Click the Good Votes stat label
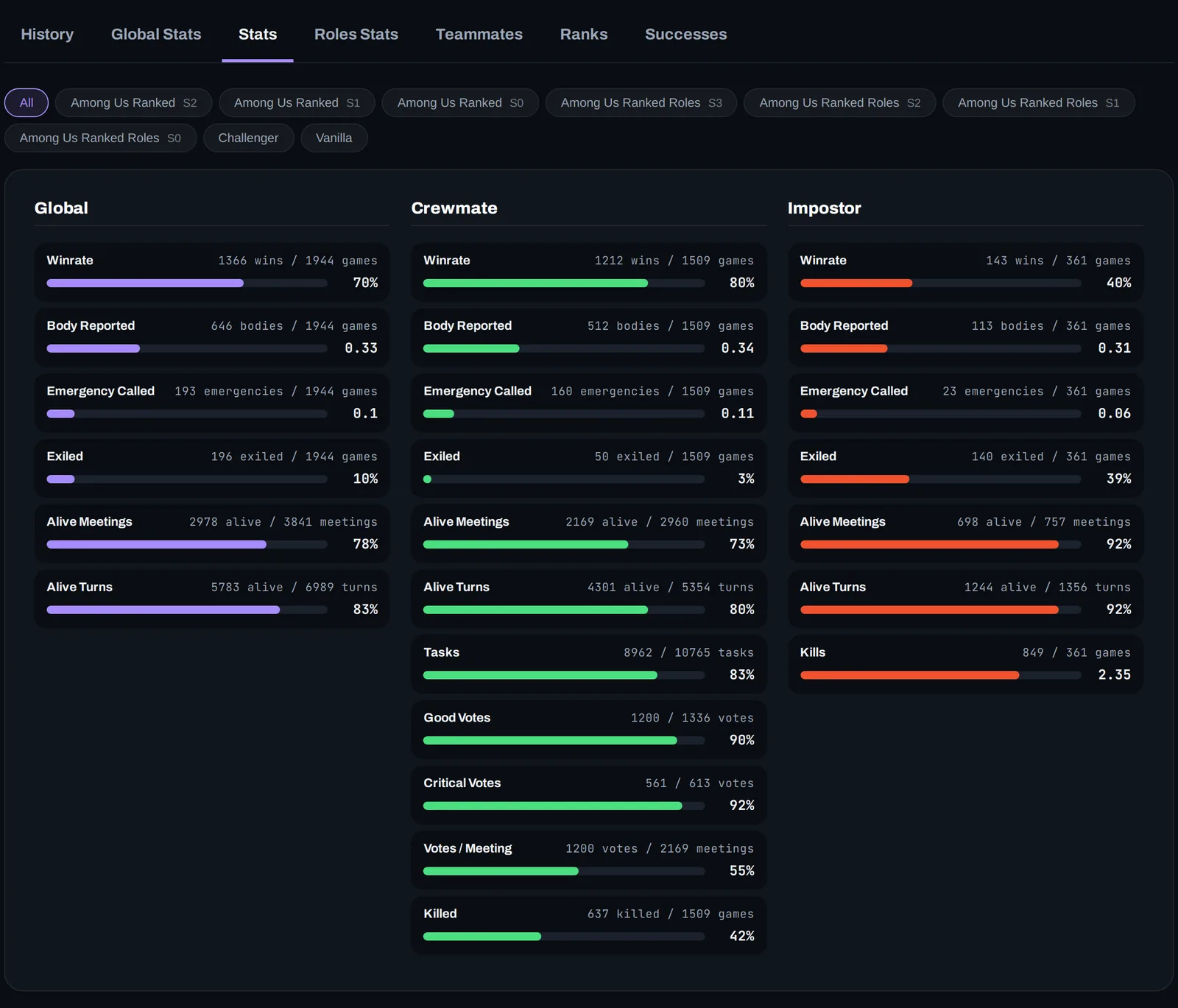This screenshot has height=1008, width=1178. 456,718
